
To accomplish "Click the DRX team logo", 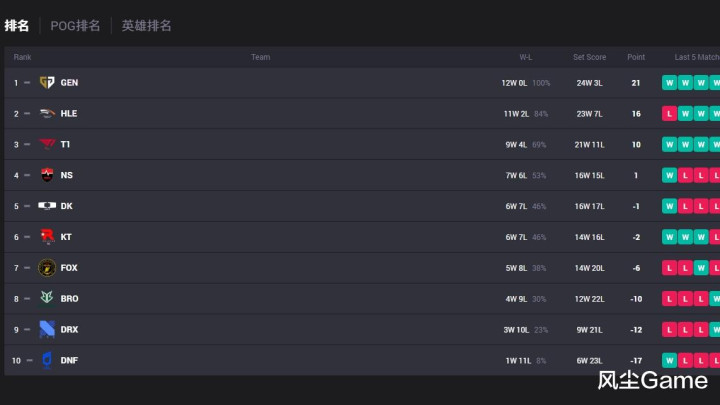I will 47,329.
